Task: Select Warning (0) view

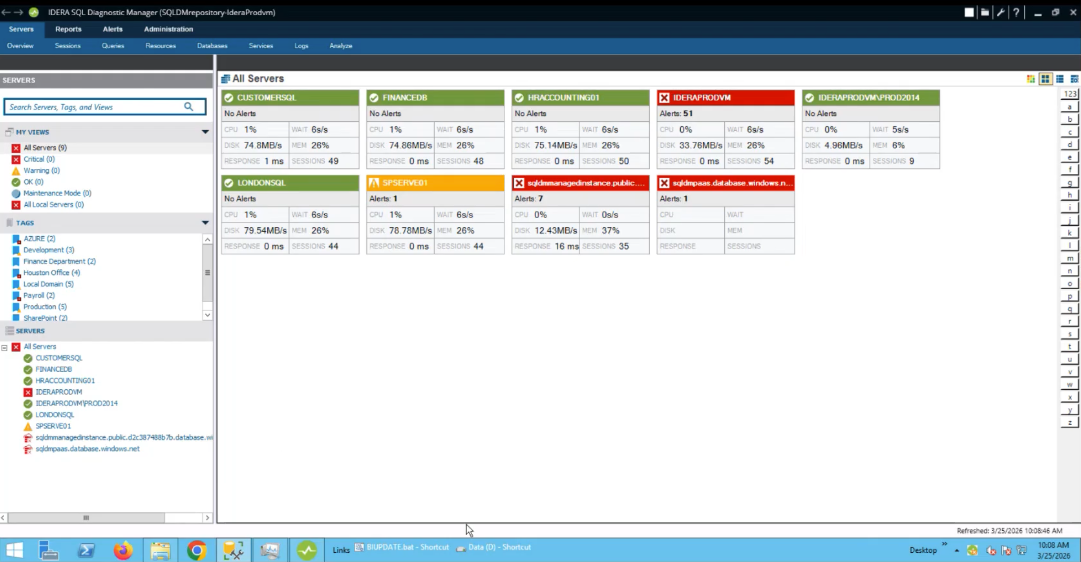Action: 41,170
